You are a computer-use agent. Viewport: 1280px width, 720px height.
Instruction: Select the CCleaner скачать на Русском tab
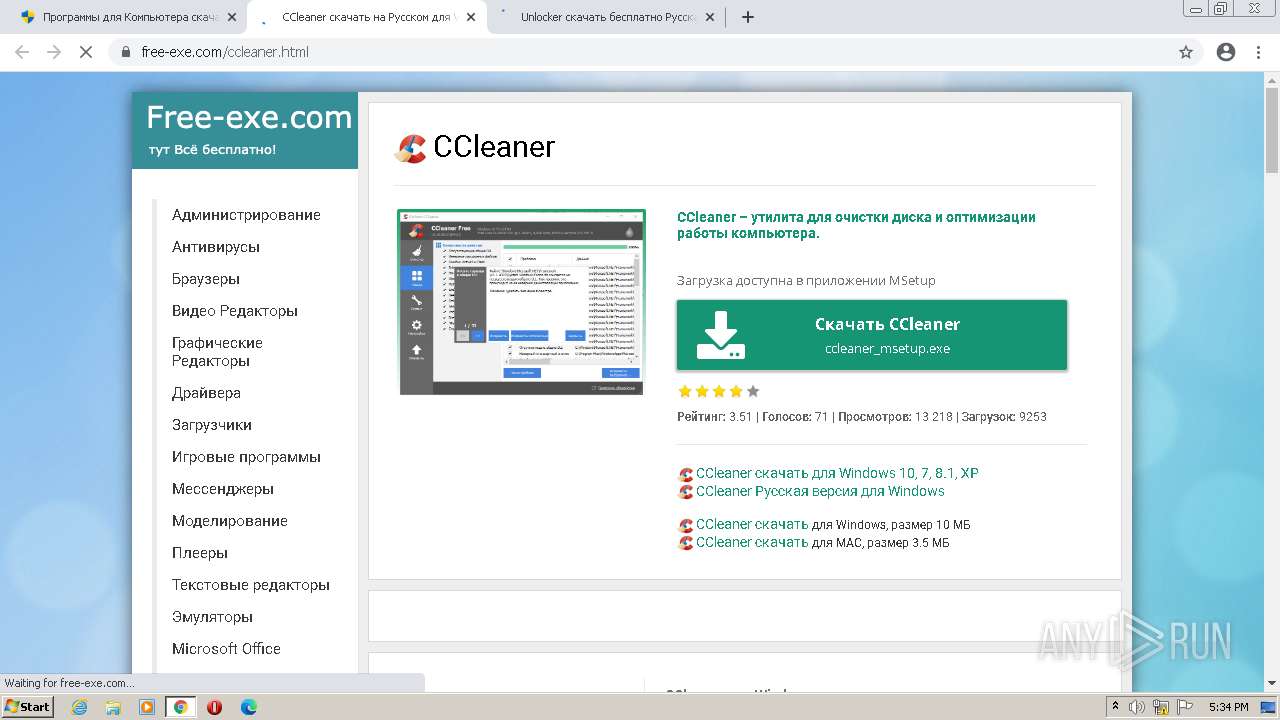367,17
